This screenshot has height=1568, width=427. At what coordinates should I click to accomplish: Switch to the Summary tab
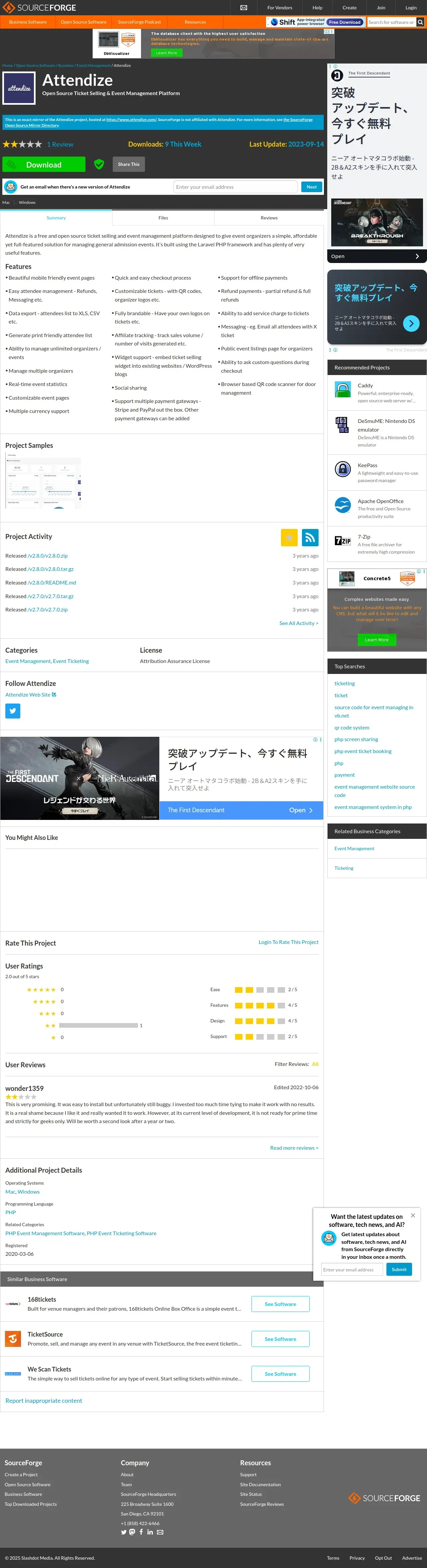tap(56, 218)
